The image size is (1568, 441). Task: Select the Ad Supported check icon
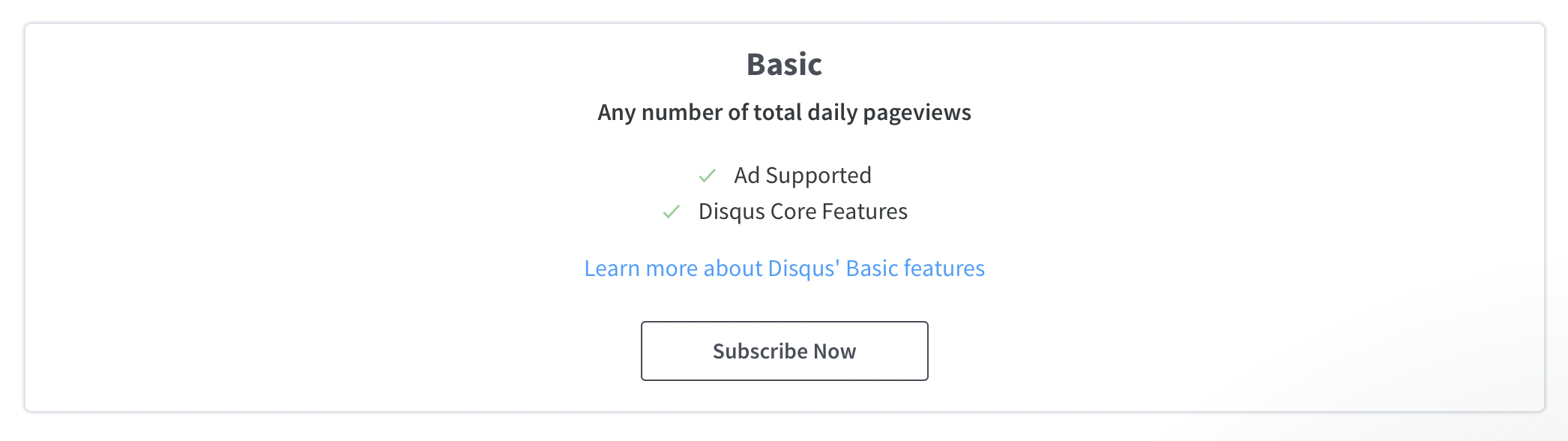pyautogui.click(x=707, y=175)
